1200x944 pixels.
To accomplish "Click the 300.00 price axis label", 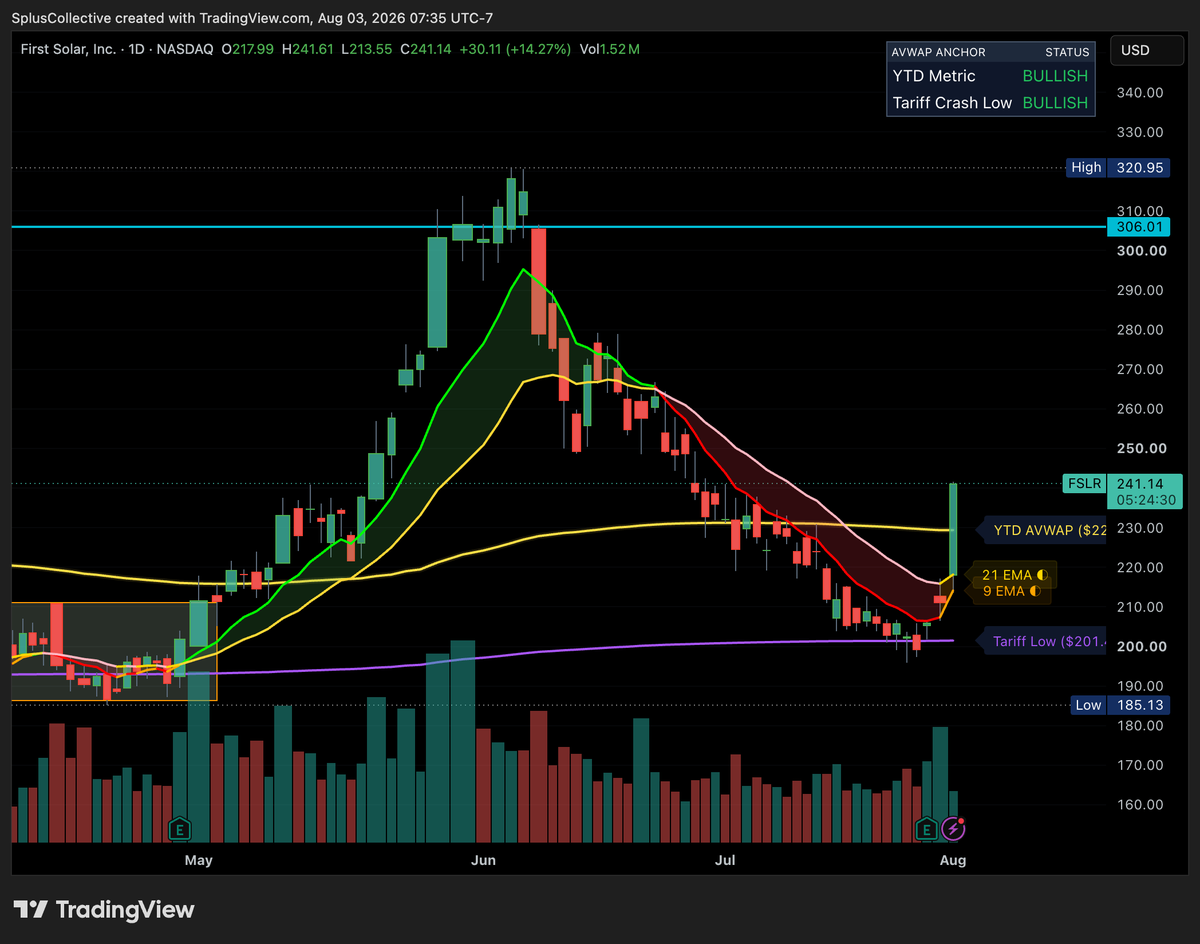I will click(x=1141, y=251).
